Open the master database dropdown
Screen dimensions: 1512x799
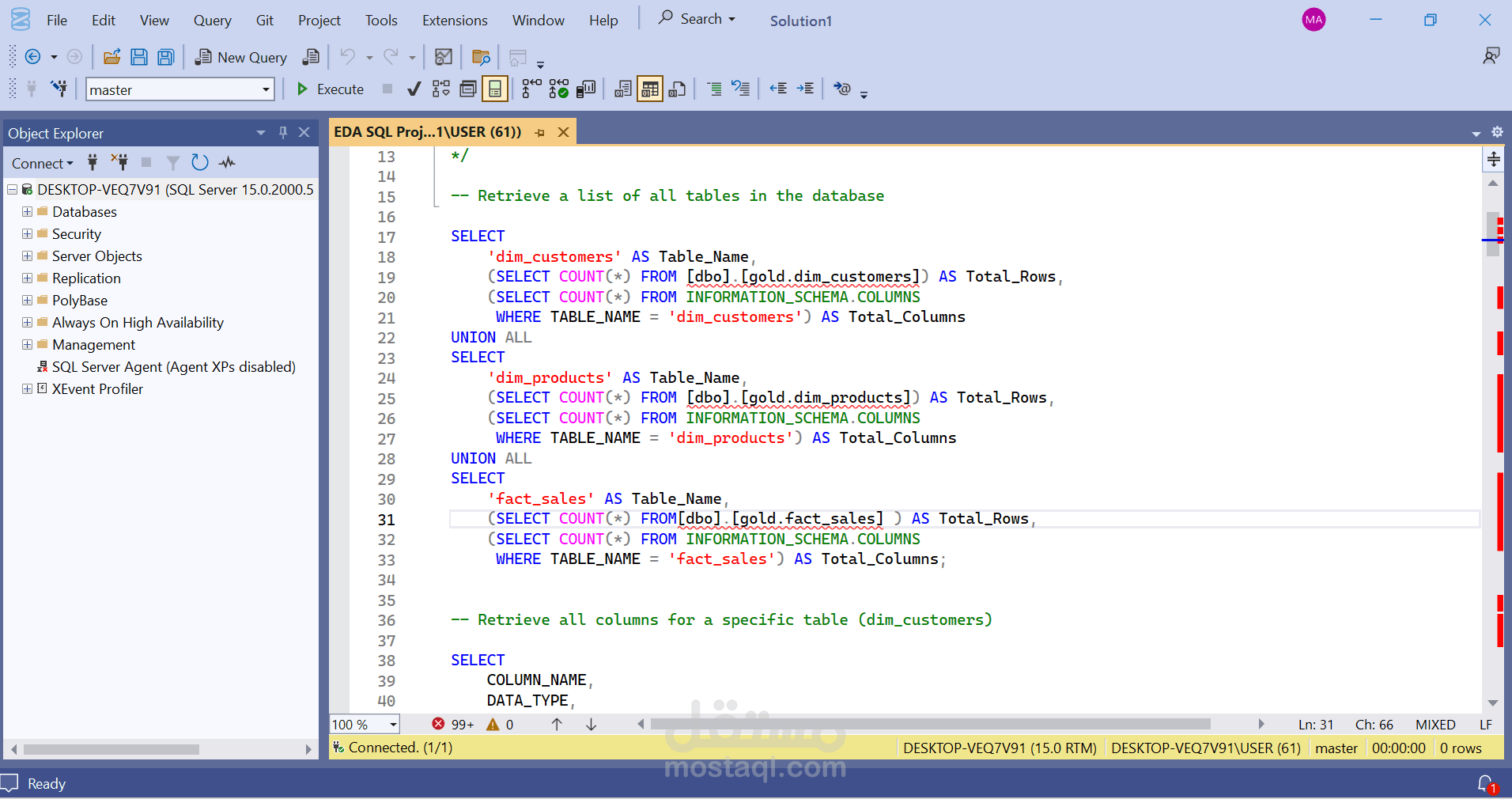(266, 89)
